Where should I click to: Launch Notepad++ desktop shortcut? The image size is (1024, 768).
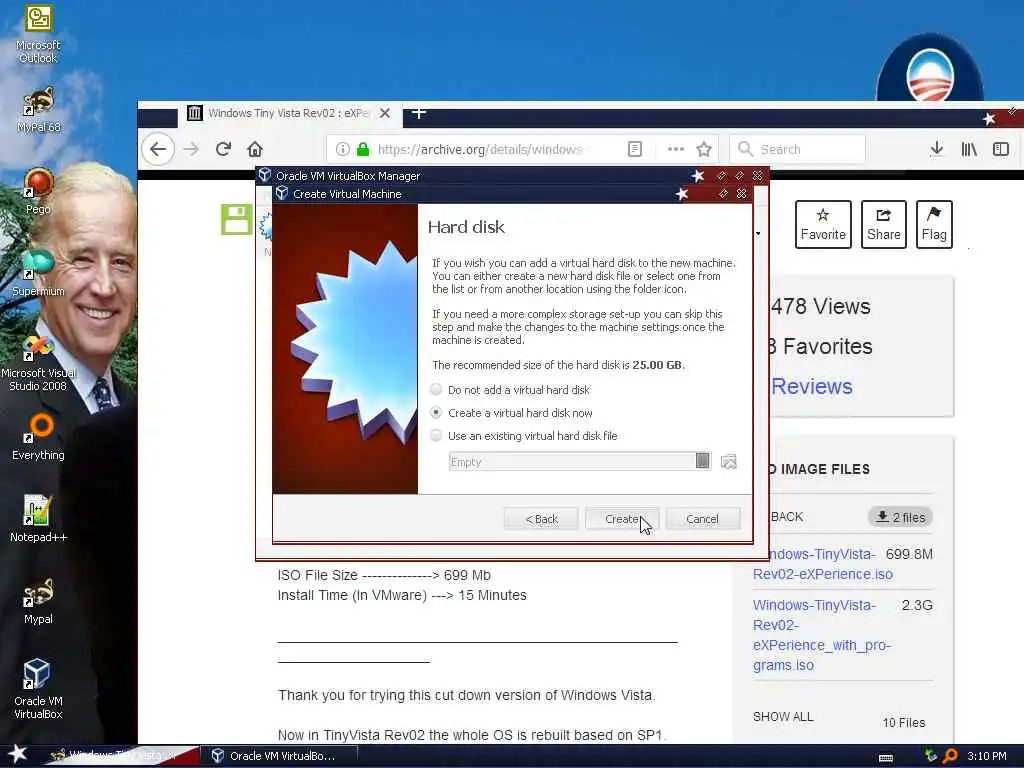click(38, 519)
